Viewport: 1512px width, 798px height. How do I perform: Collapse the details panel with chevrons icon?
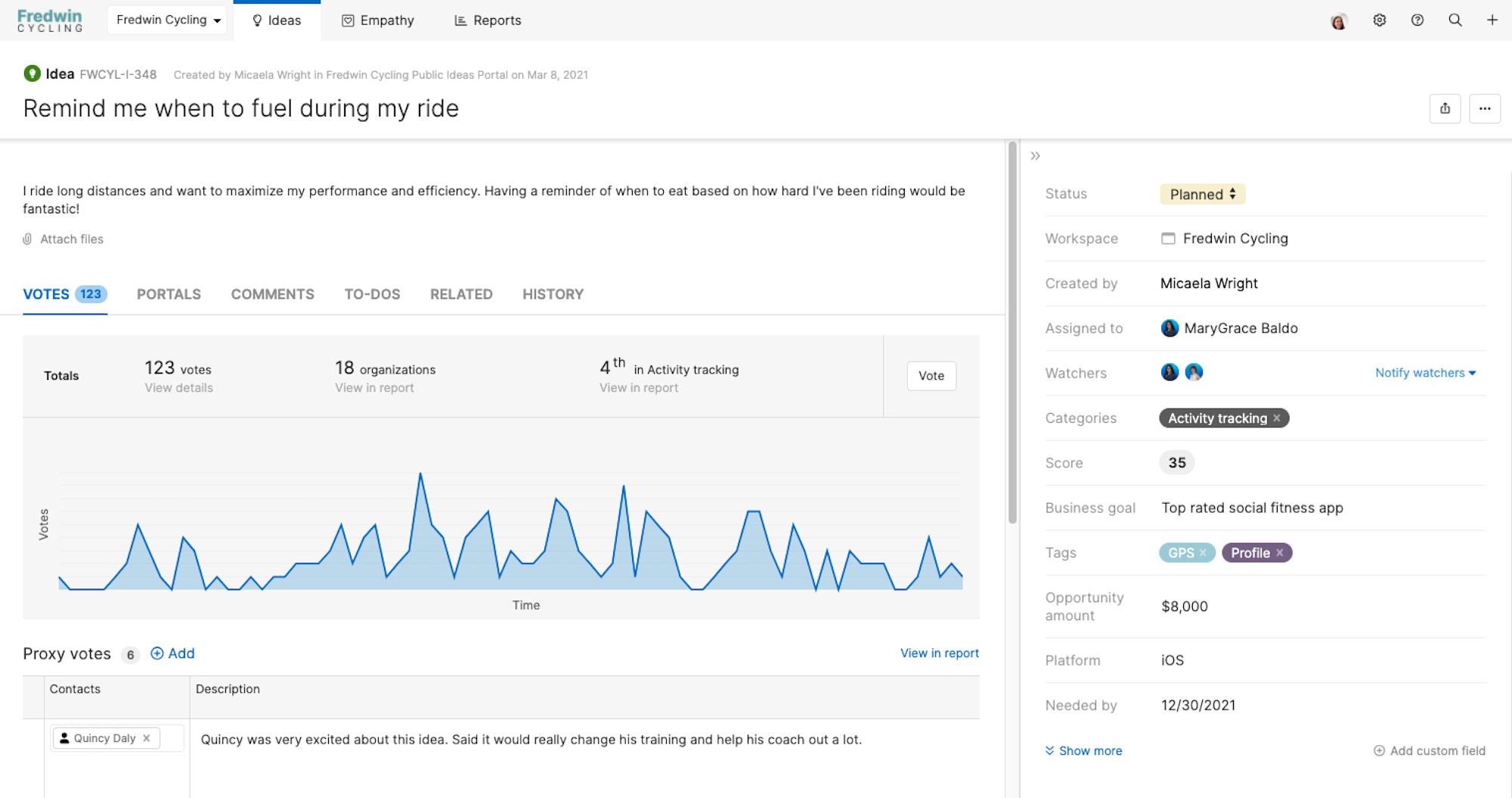click(x=1035, y=156)
